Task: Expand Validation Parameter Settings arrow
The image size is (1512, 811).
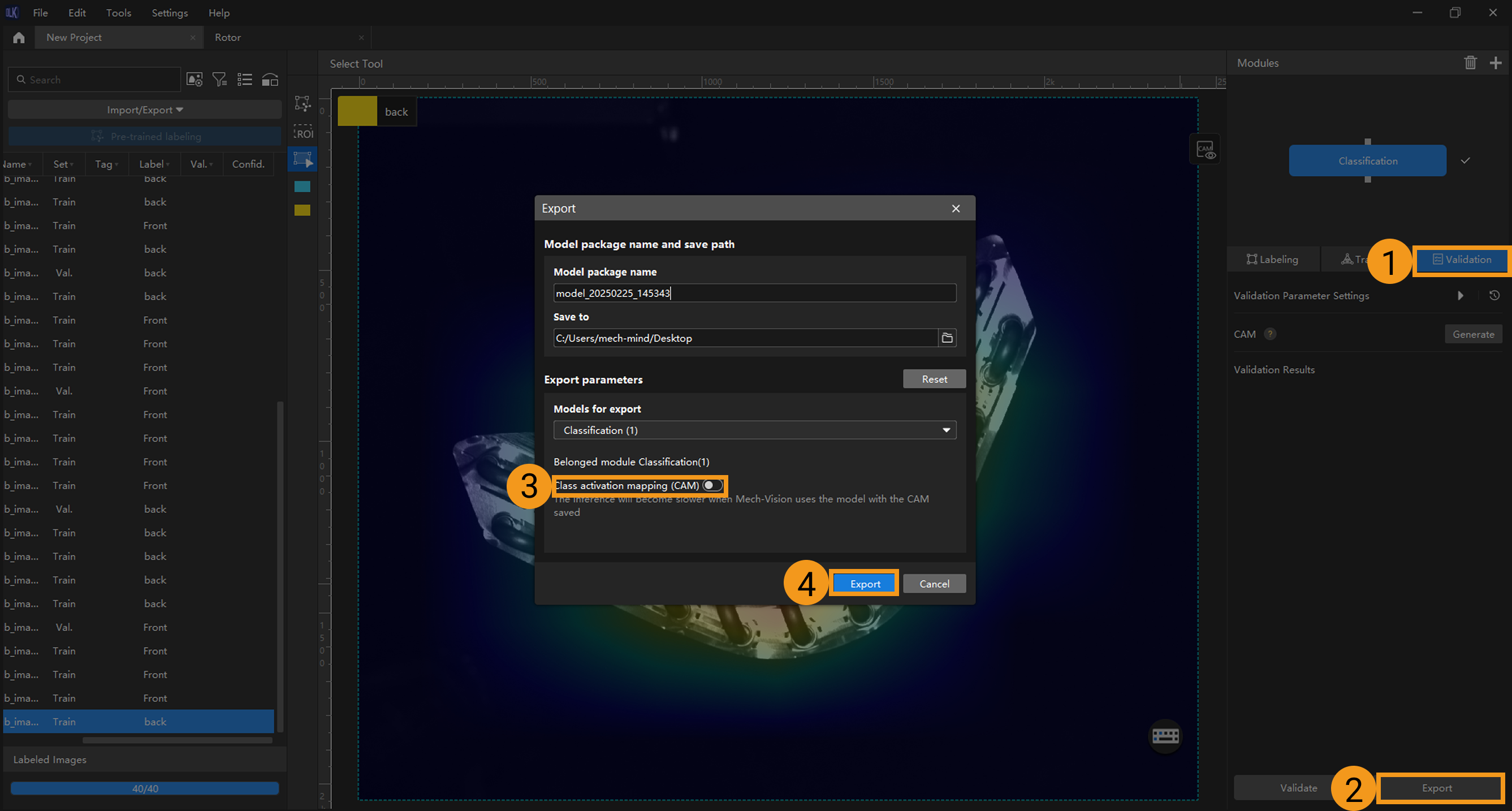Action: coord(1461,295)
